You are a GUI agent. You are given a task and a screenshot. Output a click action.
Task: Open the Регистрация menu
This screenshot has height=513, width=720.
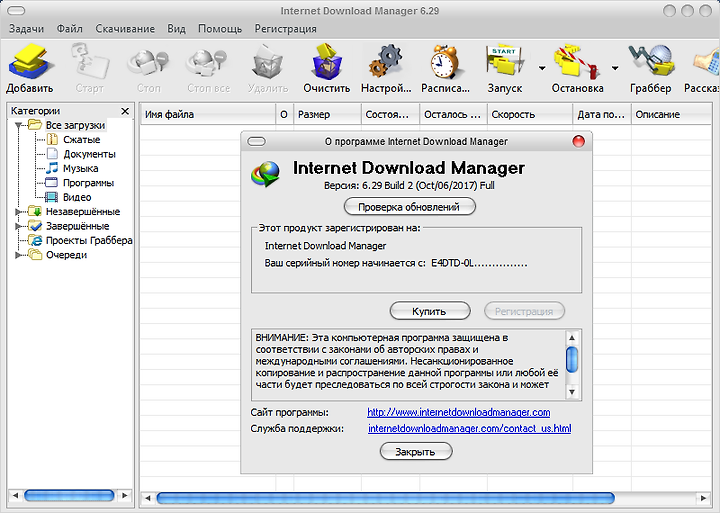pyautogui.click(x=286, y=28)
